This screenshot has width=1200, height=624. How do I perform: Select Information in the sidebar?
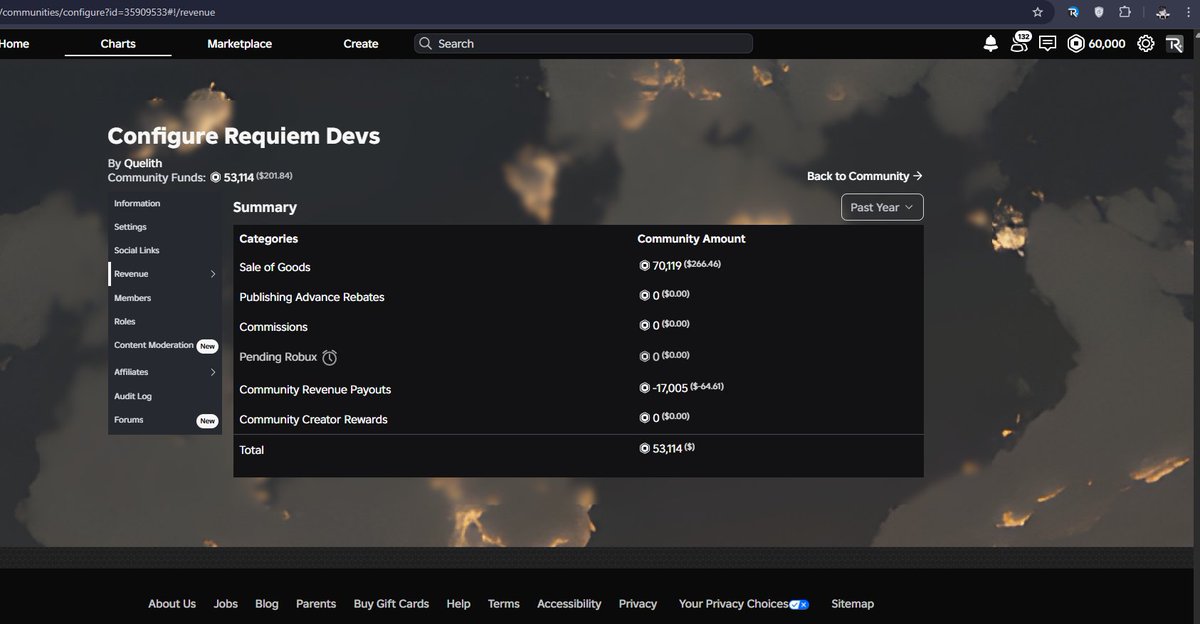pos(137,203)
